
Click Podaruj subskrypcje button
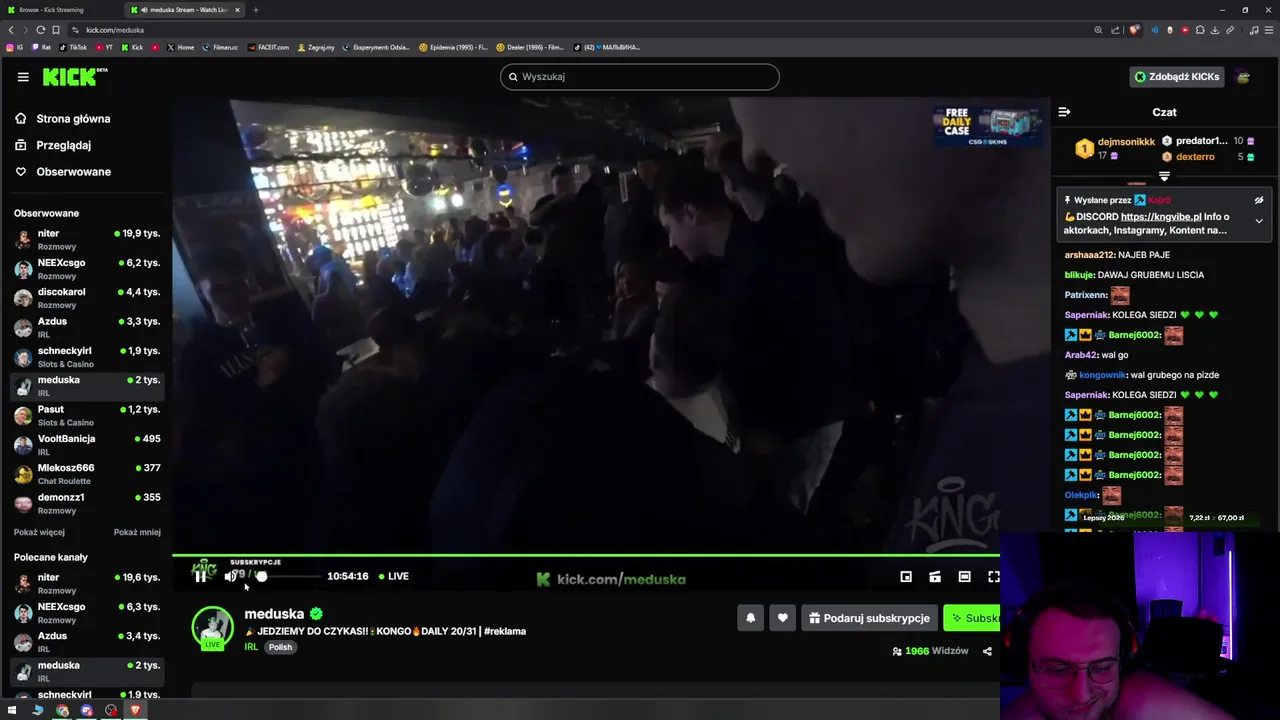coord(870,618)
